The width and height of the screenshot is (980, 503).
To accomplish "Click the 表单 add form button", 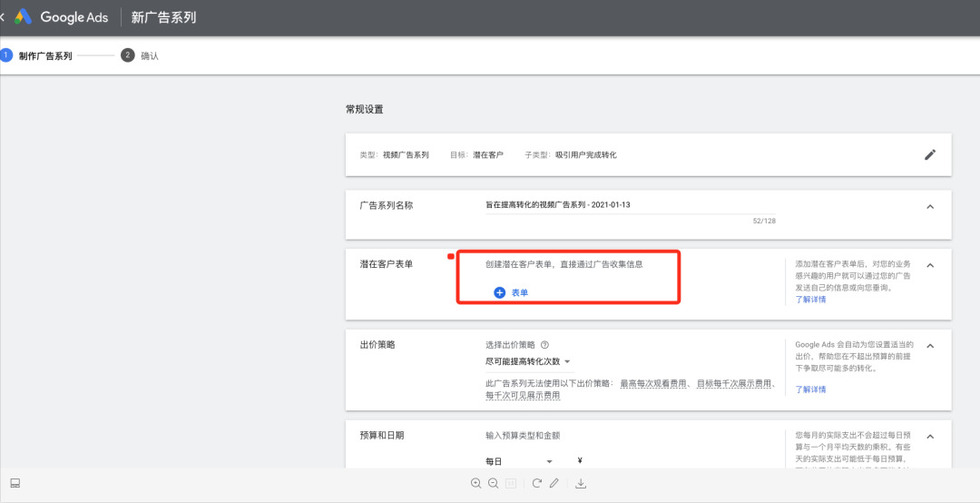I will 511,292.
